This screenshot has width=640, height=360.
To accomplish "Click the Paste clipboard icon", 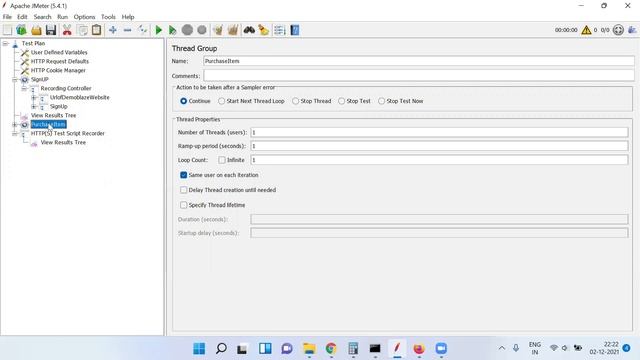I will click(96, 30).
